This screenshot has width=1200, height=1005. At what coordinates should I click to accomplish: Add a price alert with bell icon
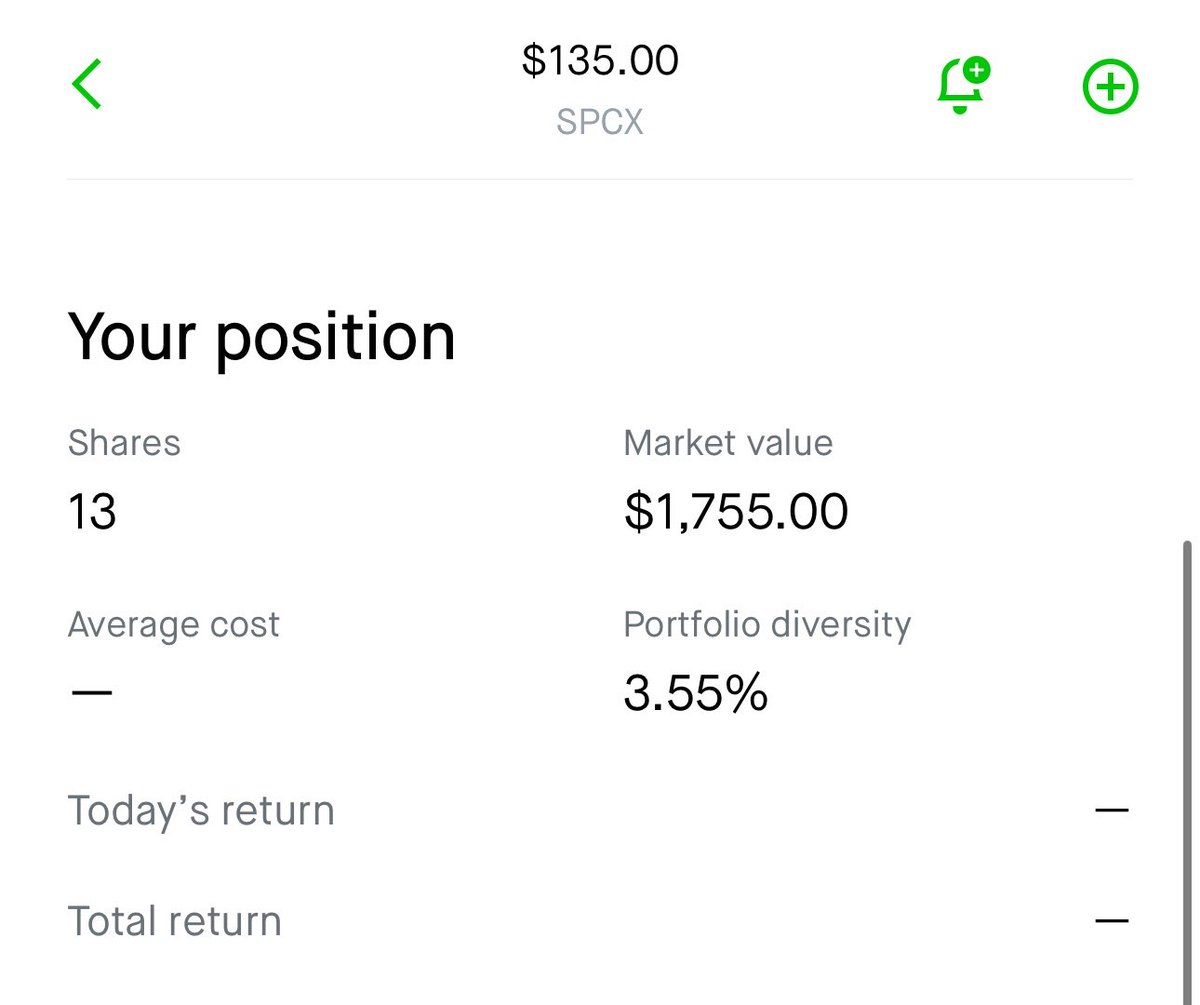[962, 86]
